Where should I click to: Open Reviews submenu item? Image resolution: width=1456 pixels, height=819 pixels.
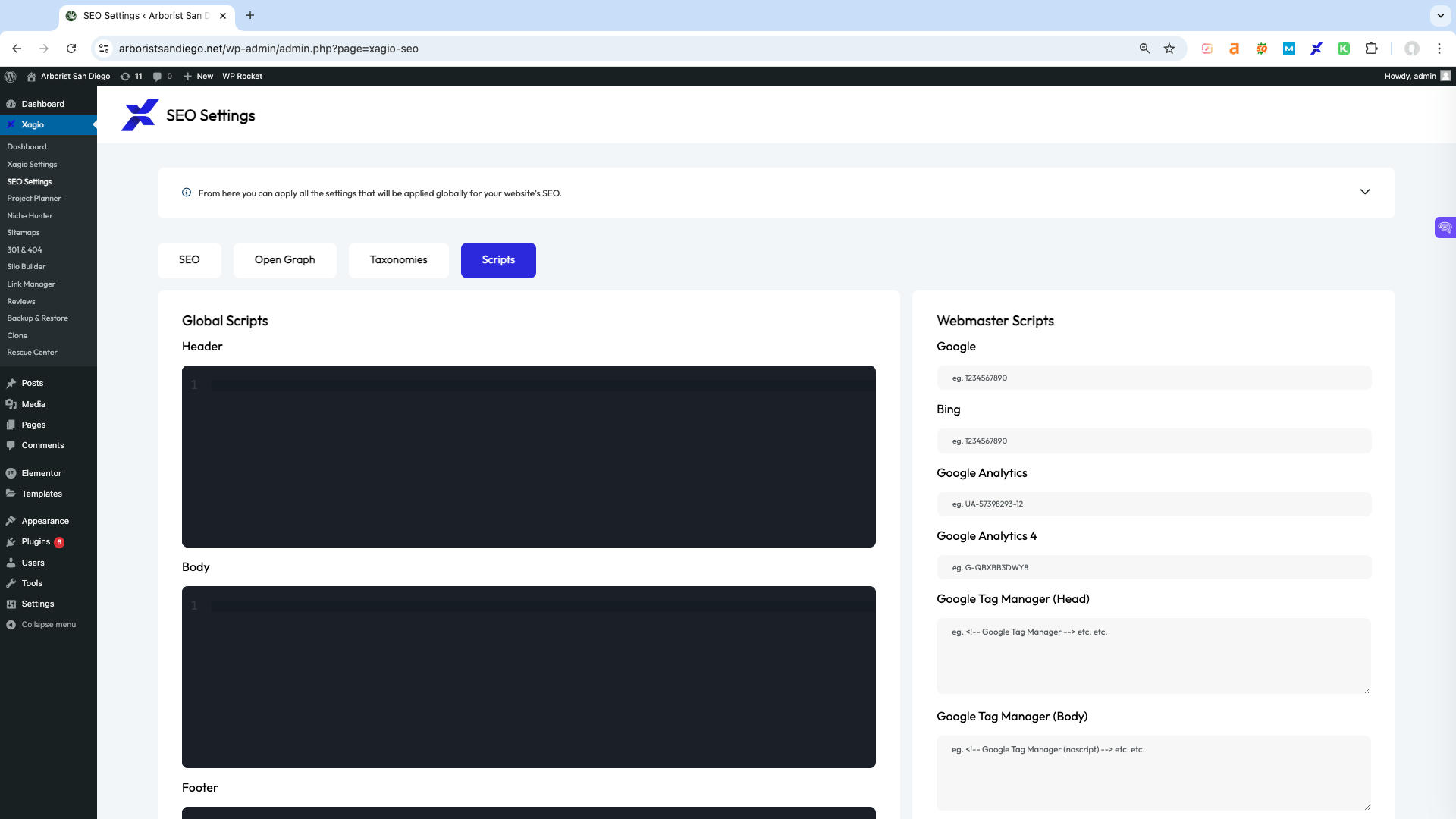coord(21,302)
